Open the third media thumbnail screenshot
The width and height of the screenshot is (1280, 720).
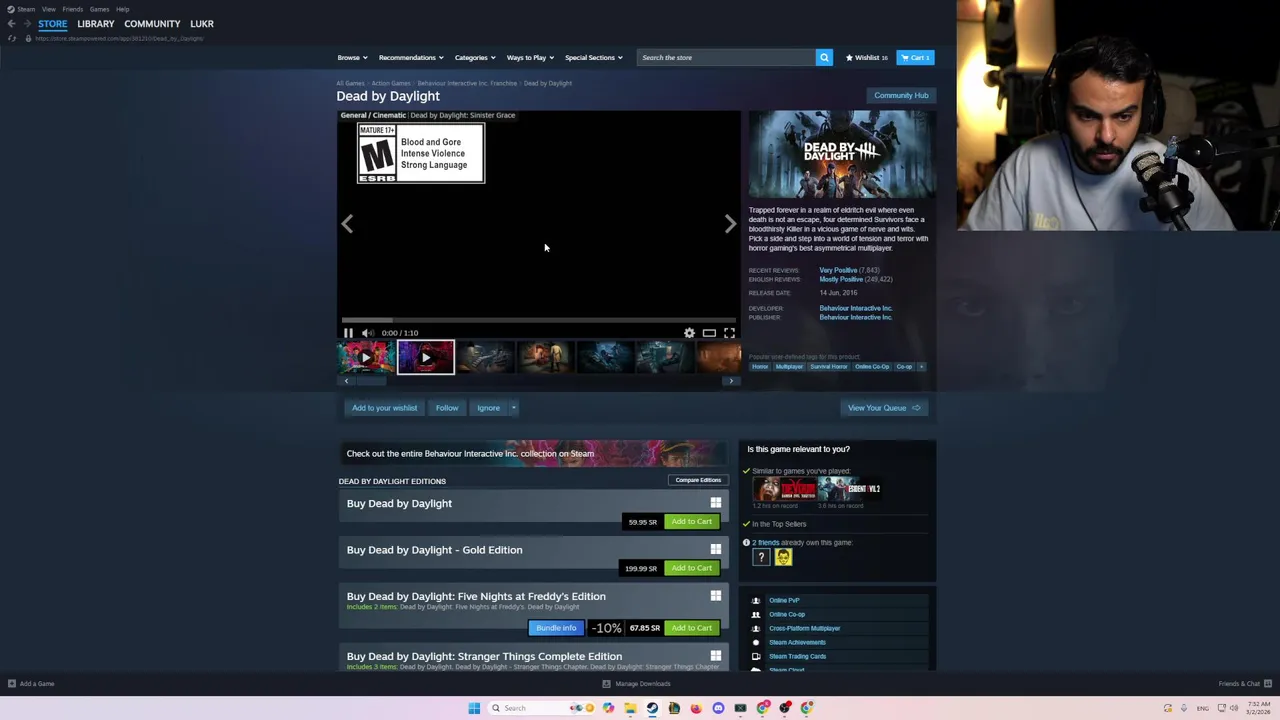(486, 357)
